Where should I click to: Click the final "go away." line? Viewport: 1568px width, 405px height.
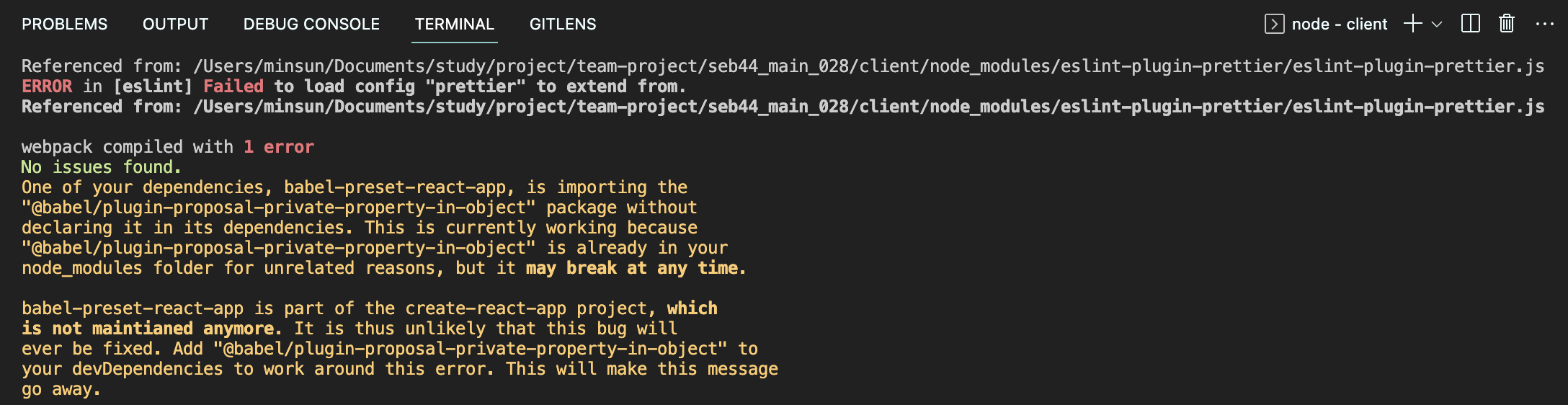click(x=61, y=390)
